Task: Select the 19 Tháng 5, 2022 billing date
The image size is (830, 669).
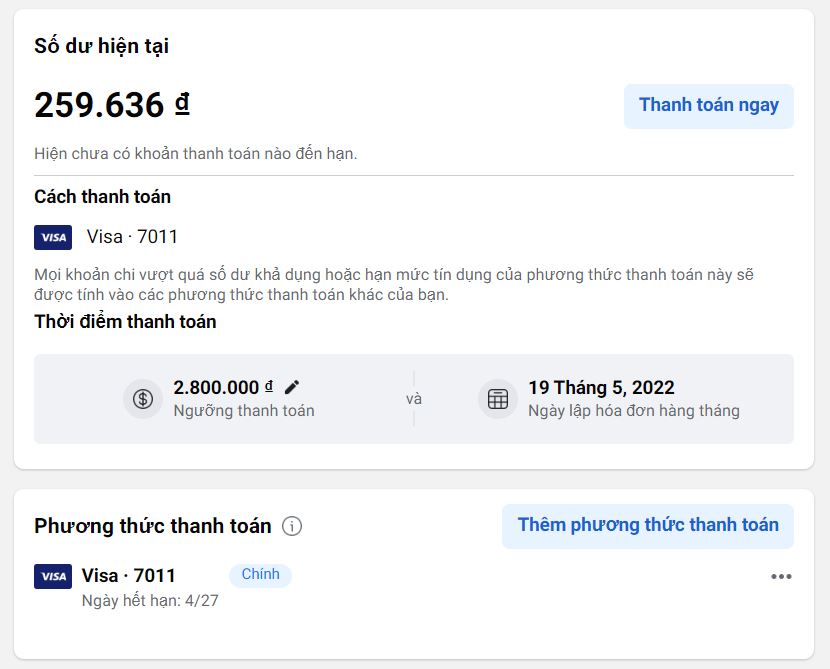Action: click(x=601, y=387)
